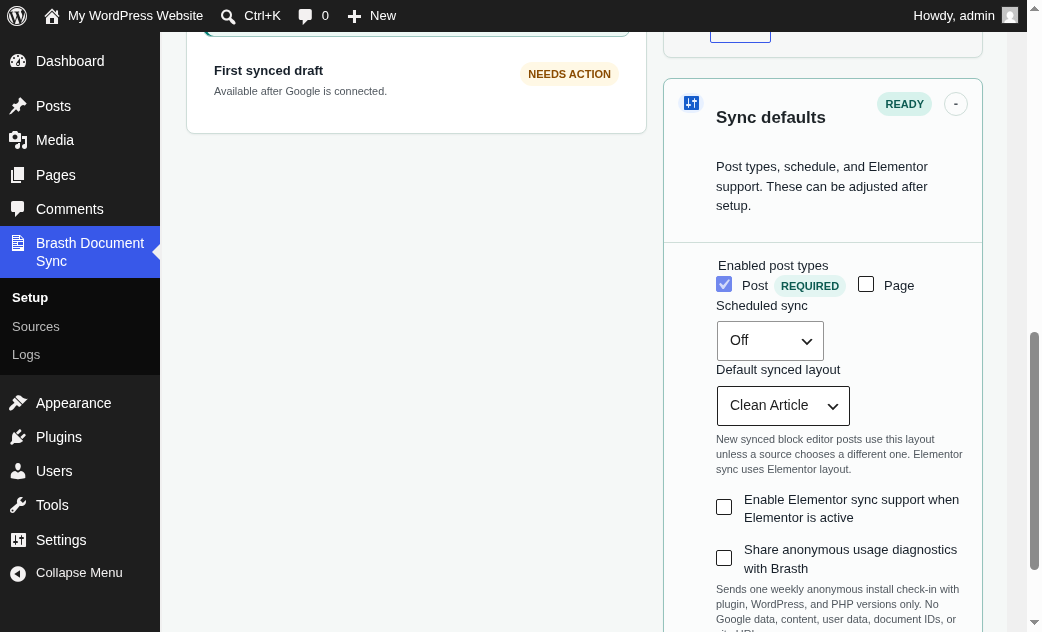Click My WordPress Website link
Image resolution: width=1042 pixels, height=632 pixels.
(135, 16)
